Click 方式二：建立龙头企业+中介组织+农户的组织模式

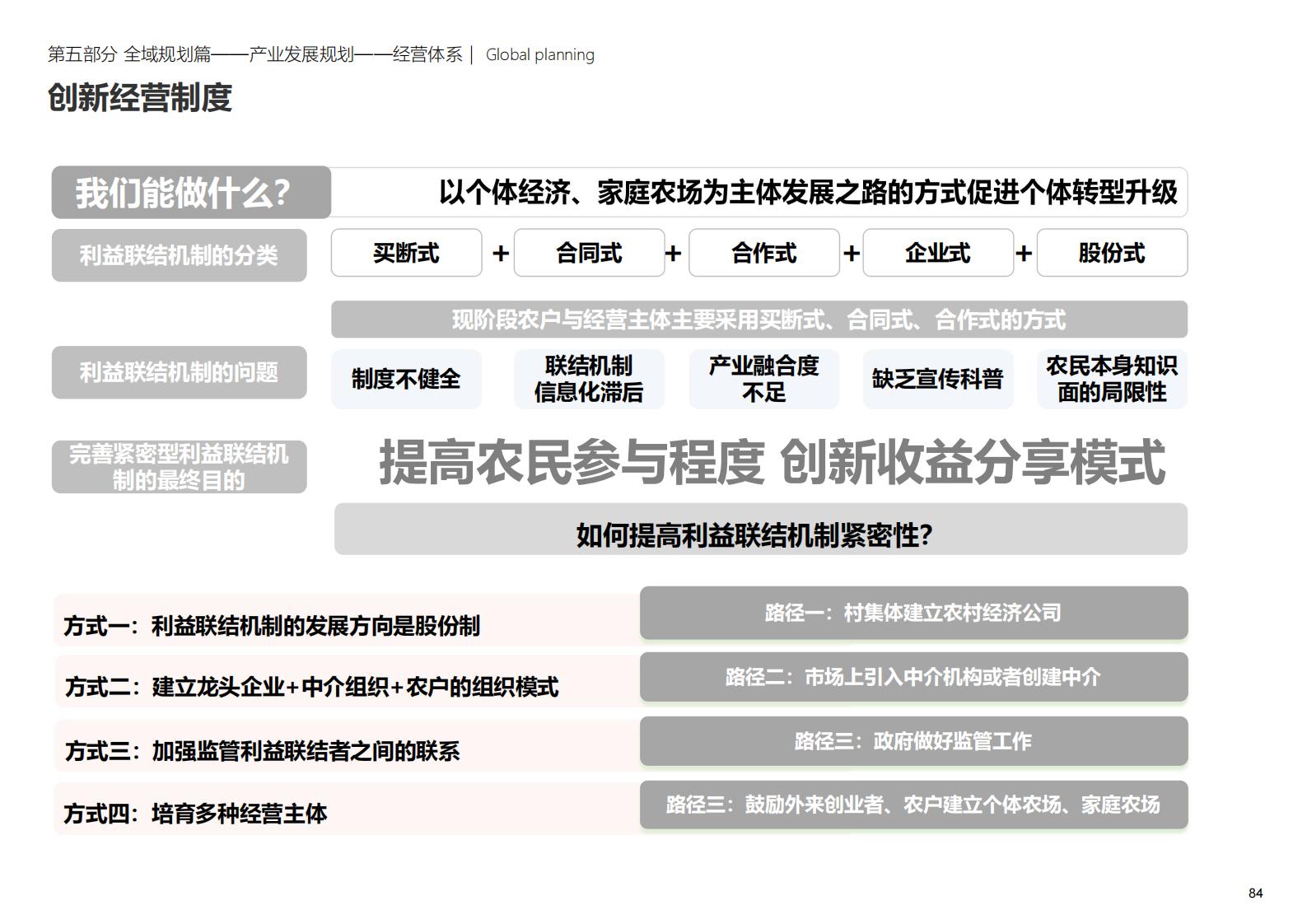click(x=311, y=687)
